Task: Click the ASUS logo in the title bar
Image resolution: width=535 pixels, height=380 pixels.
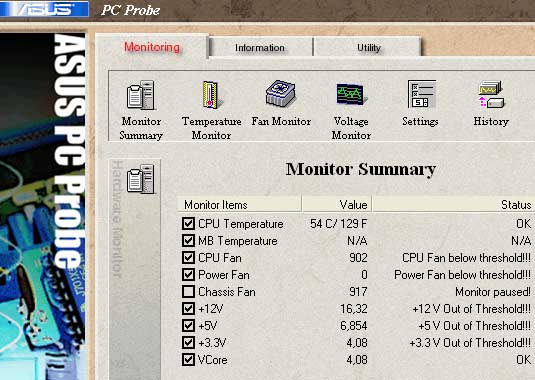Action: point(44,9)
